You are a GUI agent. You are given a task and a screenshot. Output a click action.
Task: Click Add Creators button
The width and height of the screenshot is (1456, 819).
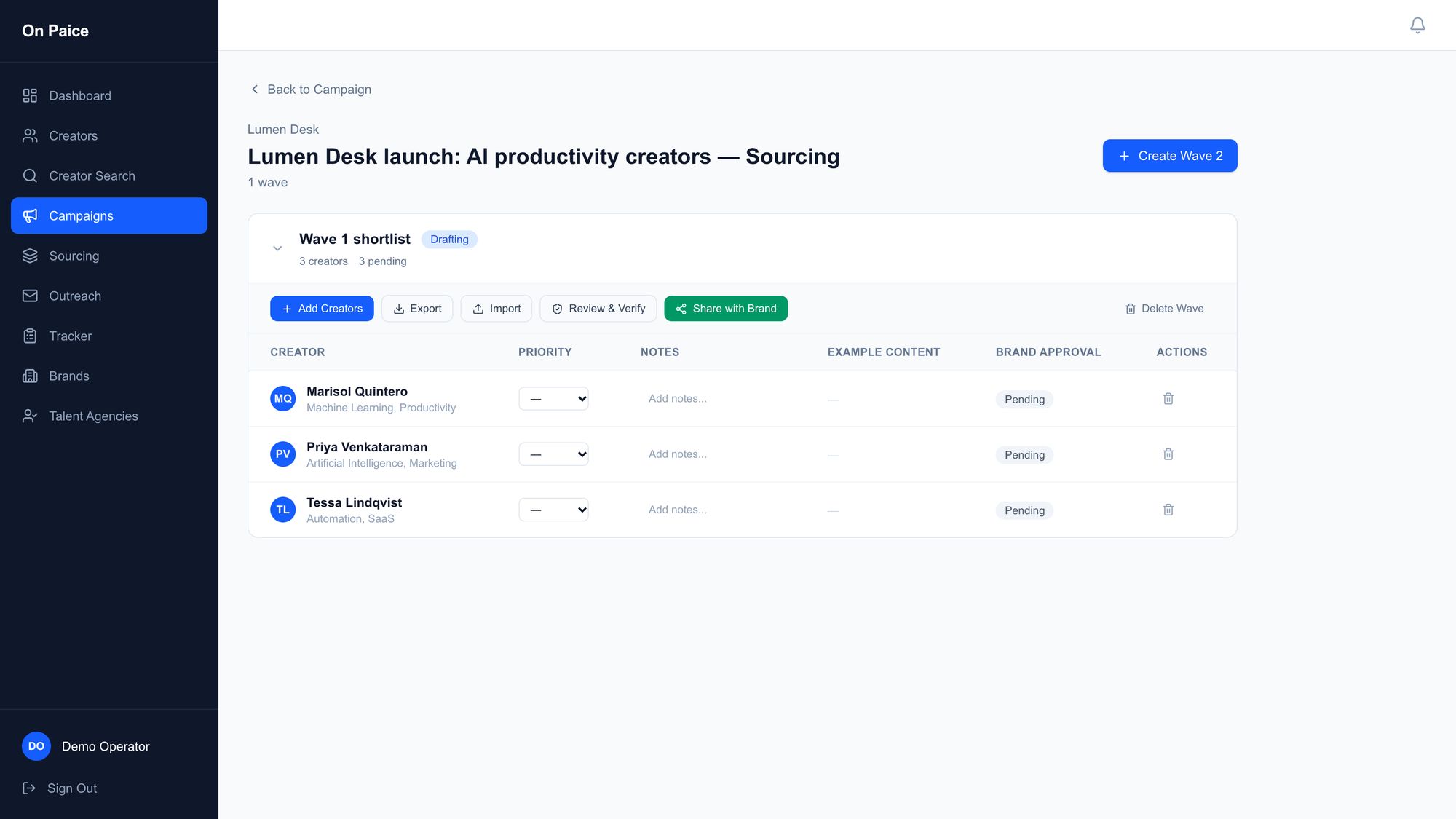click(322, 309)
